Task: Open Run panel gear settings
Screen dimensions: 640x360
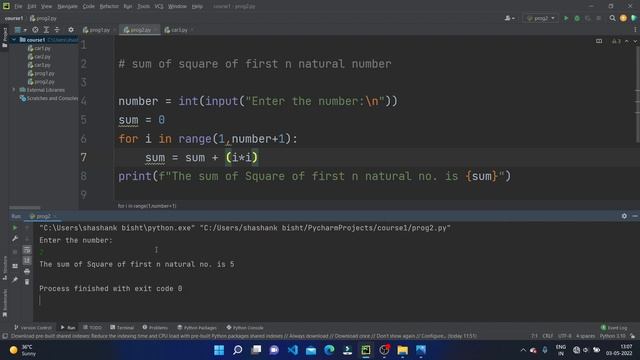Action: point(624,216)
